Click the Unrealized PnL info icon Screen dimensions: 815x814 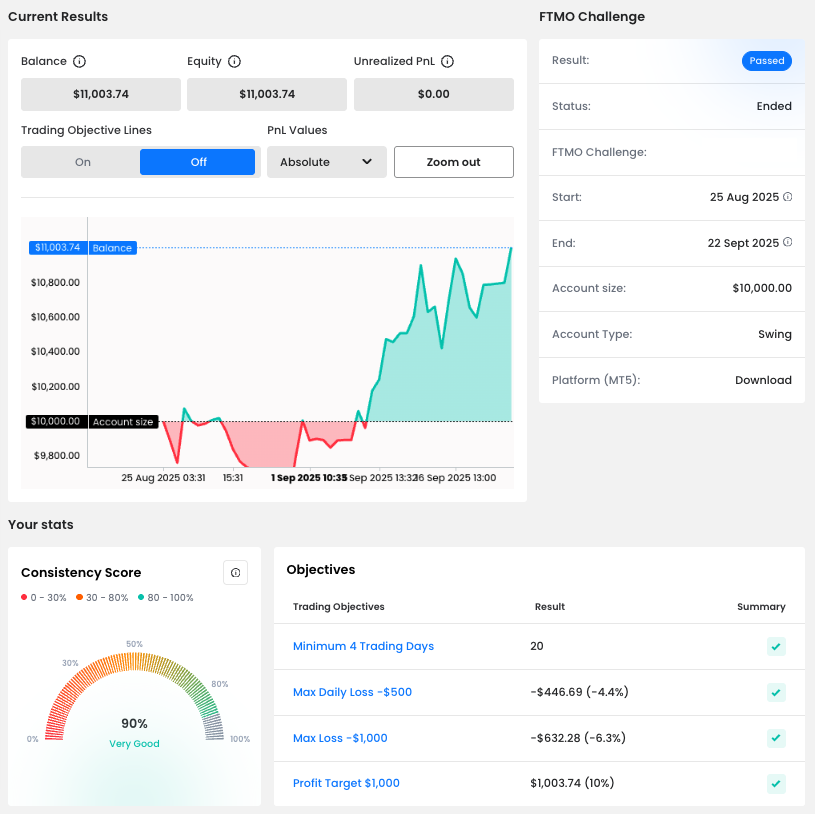point(448,62)
